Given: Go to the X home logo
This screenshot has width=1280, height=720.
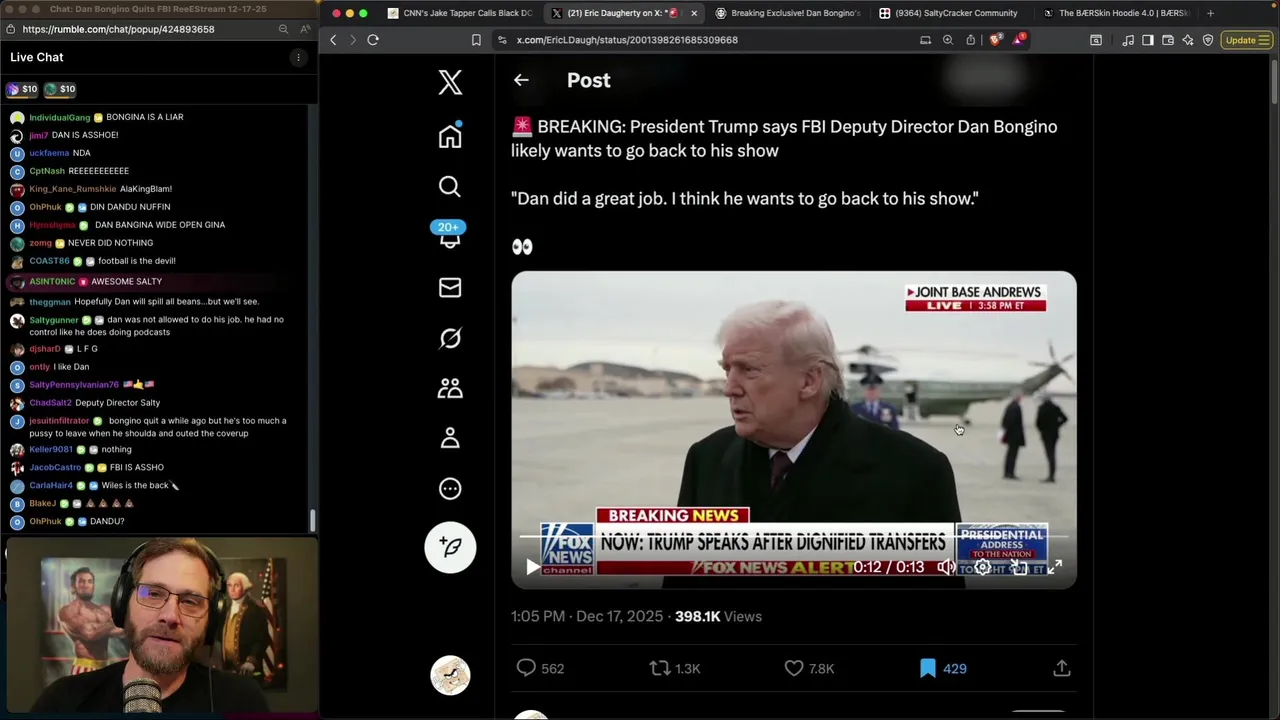Looking at the screenshot, I should point(450,82).
